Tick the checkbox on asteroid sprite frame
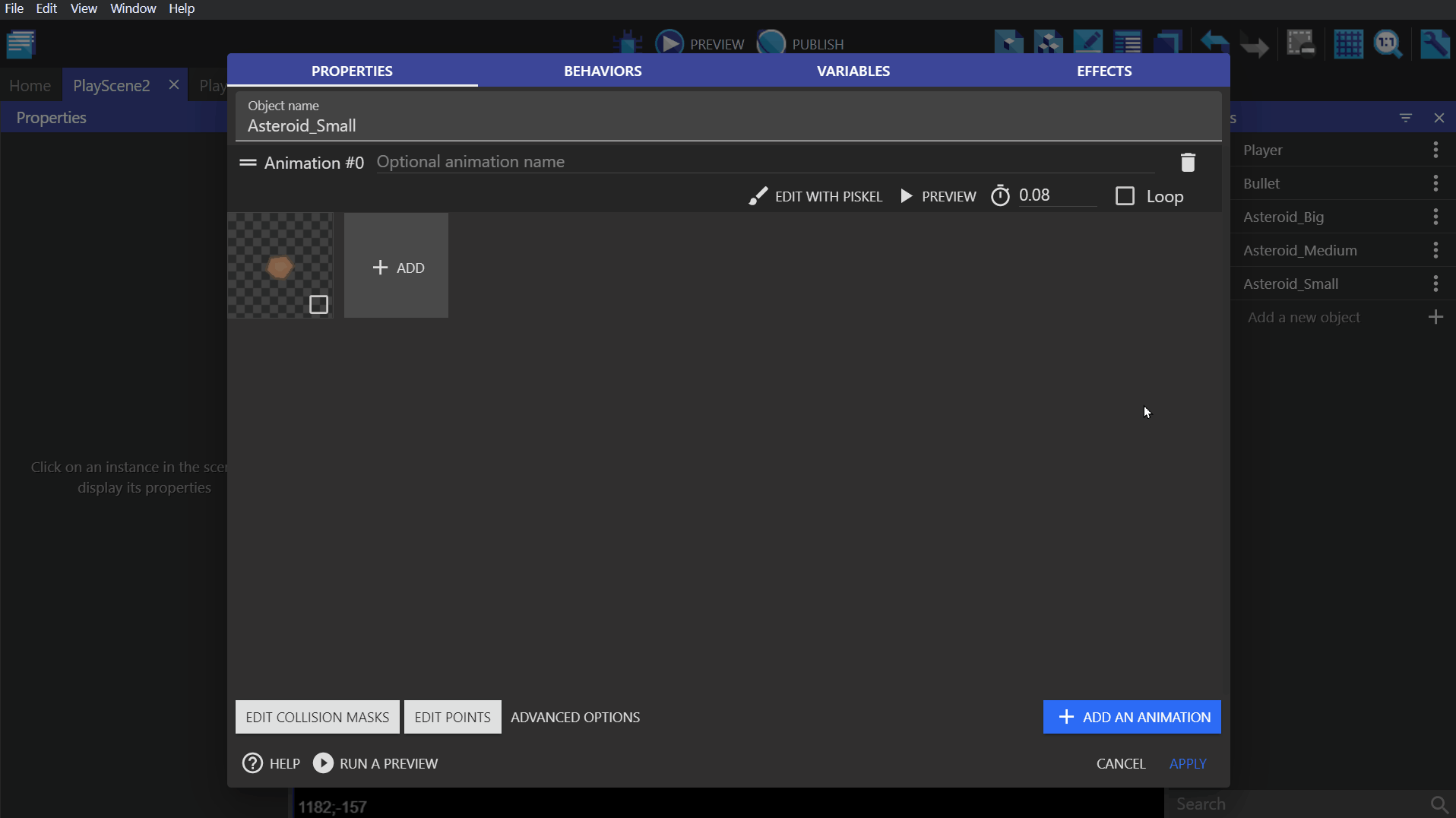The width and height of the screenshot is (1456, 818). point(318,305)
